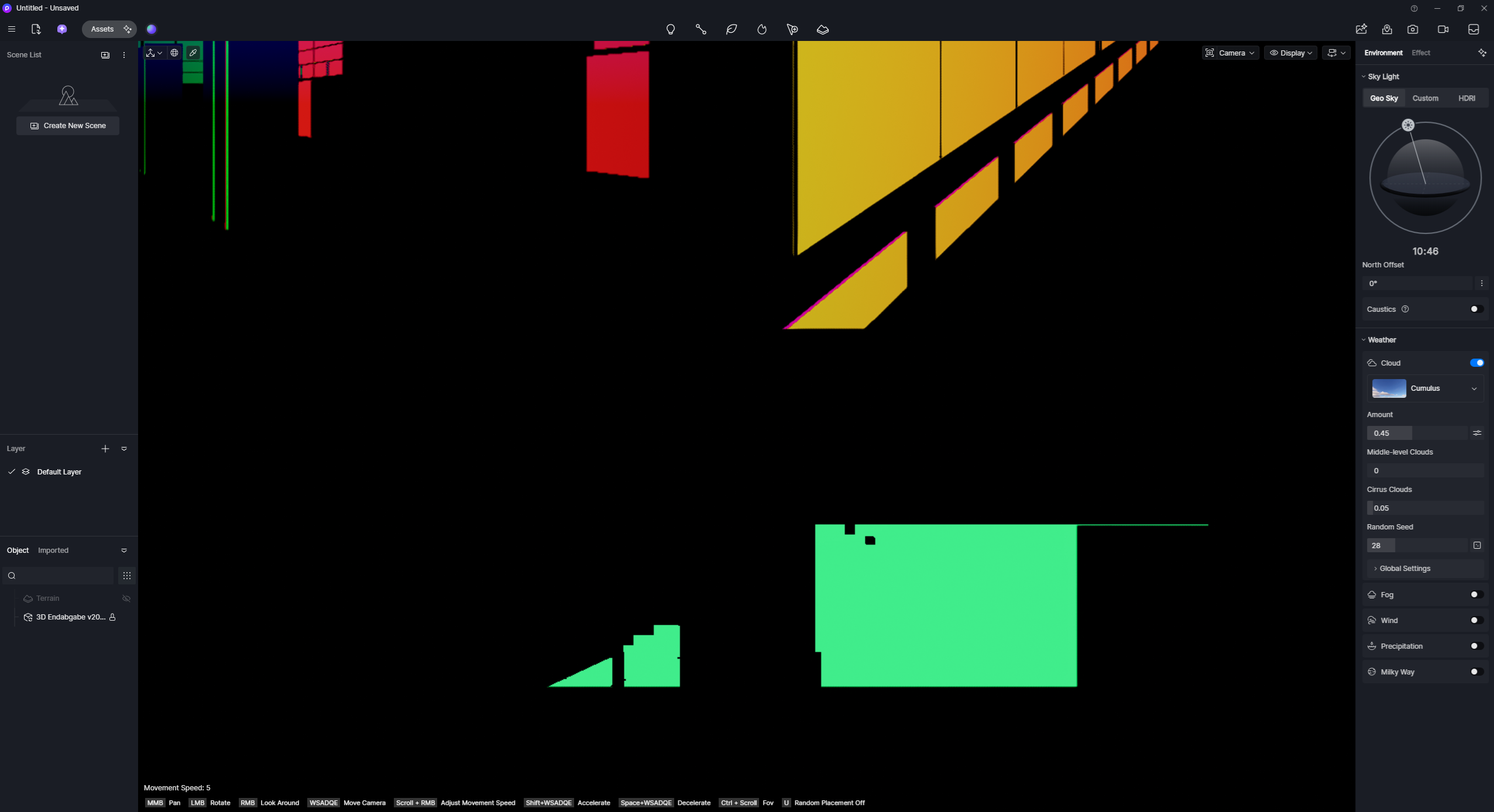Screen dimensions: 1494x812
Task: Select the HDRI sky light tab
Action: pos(1466,98)
